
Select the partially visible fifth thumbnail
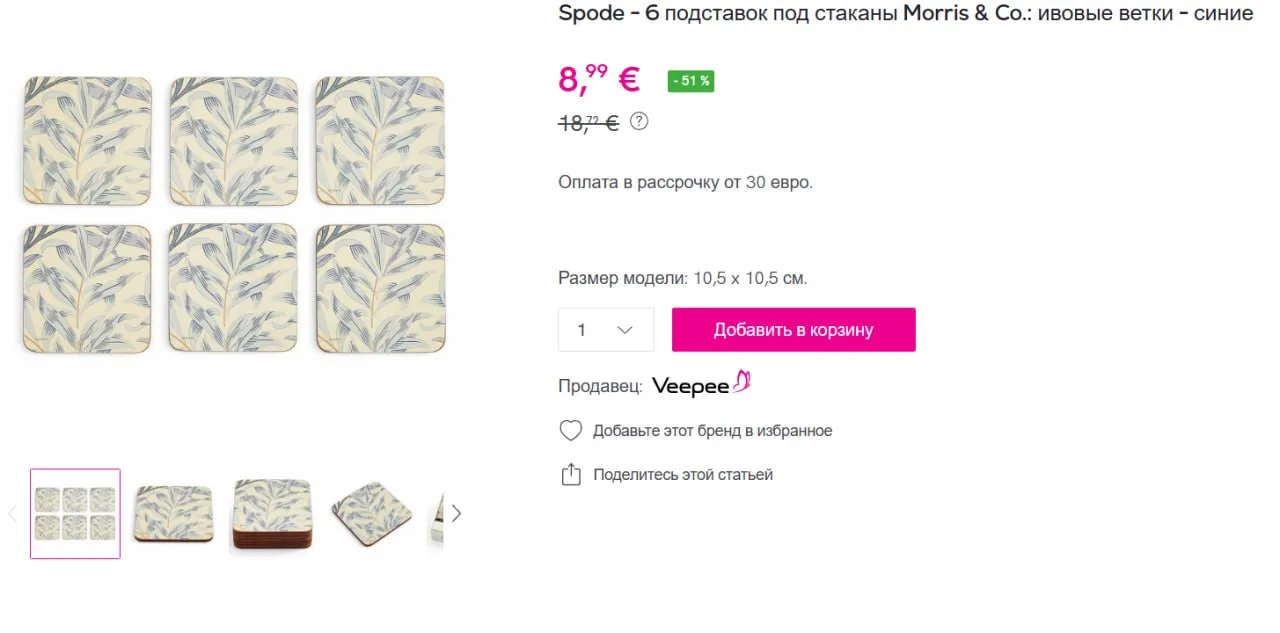pyautogui.click(x=436, y=513)
